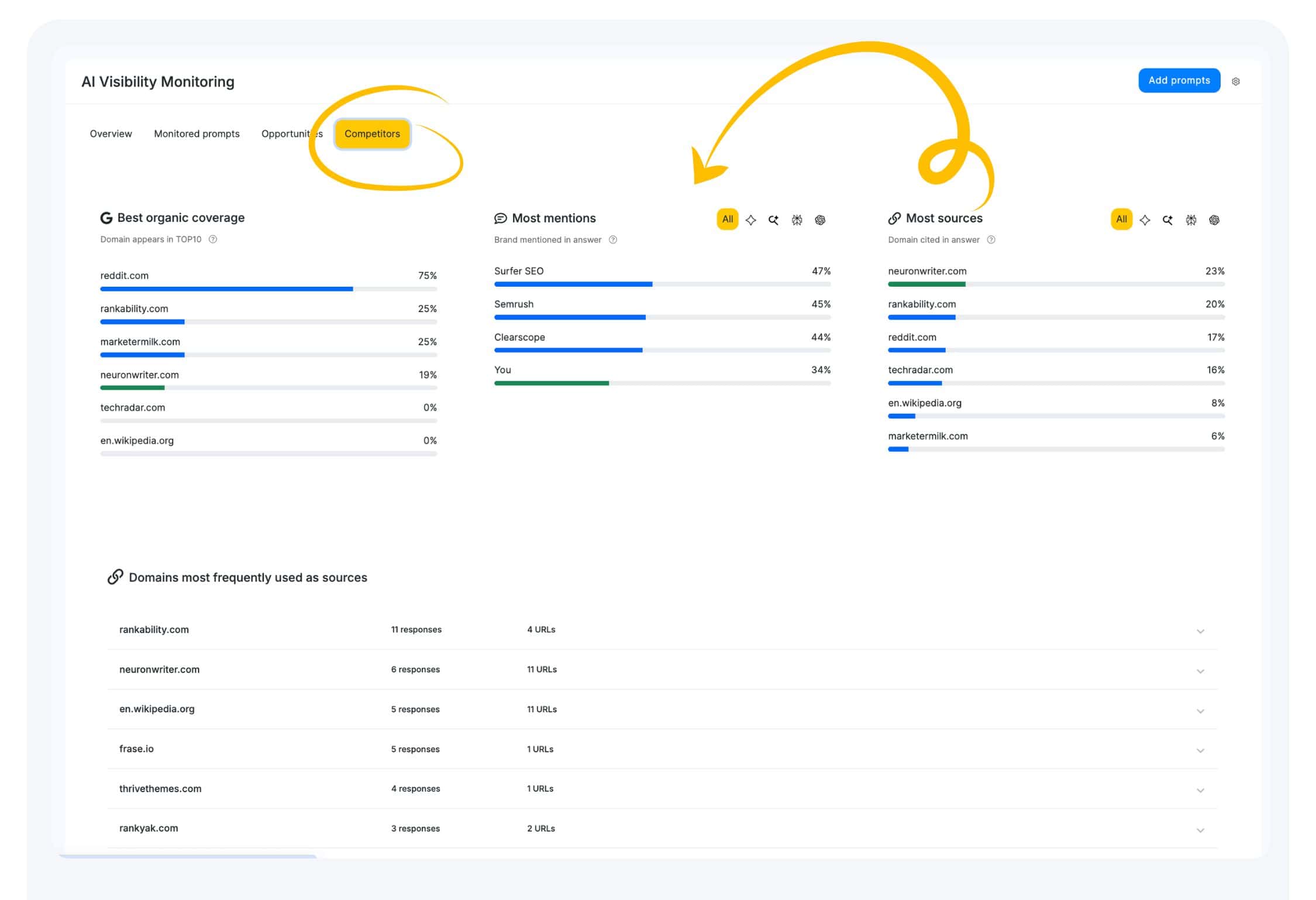Expand the en.wikipedia.org sources entry
1316x900 pixels.
[x=1201, y=710]
